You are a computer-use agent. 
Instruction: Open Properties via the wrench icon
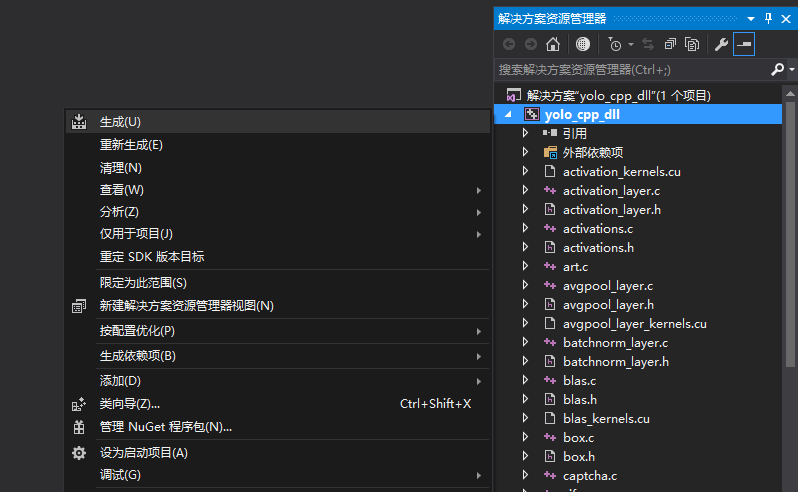pyautogui.click(x=721, y=44)
